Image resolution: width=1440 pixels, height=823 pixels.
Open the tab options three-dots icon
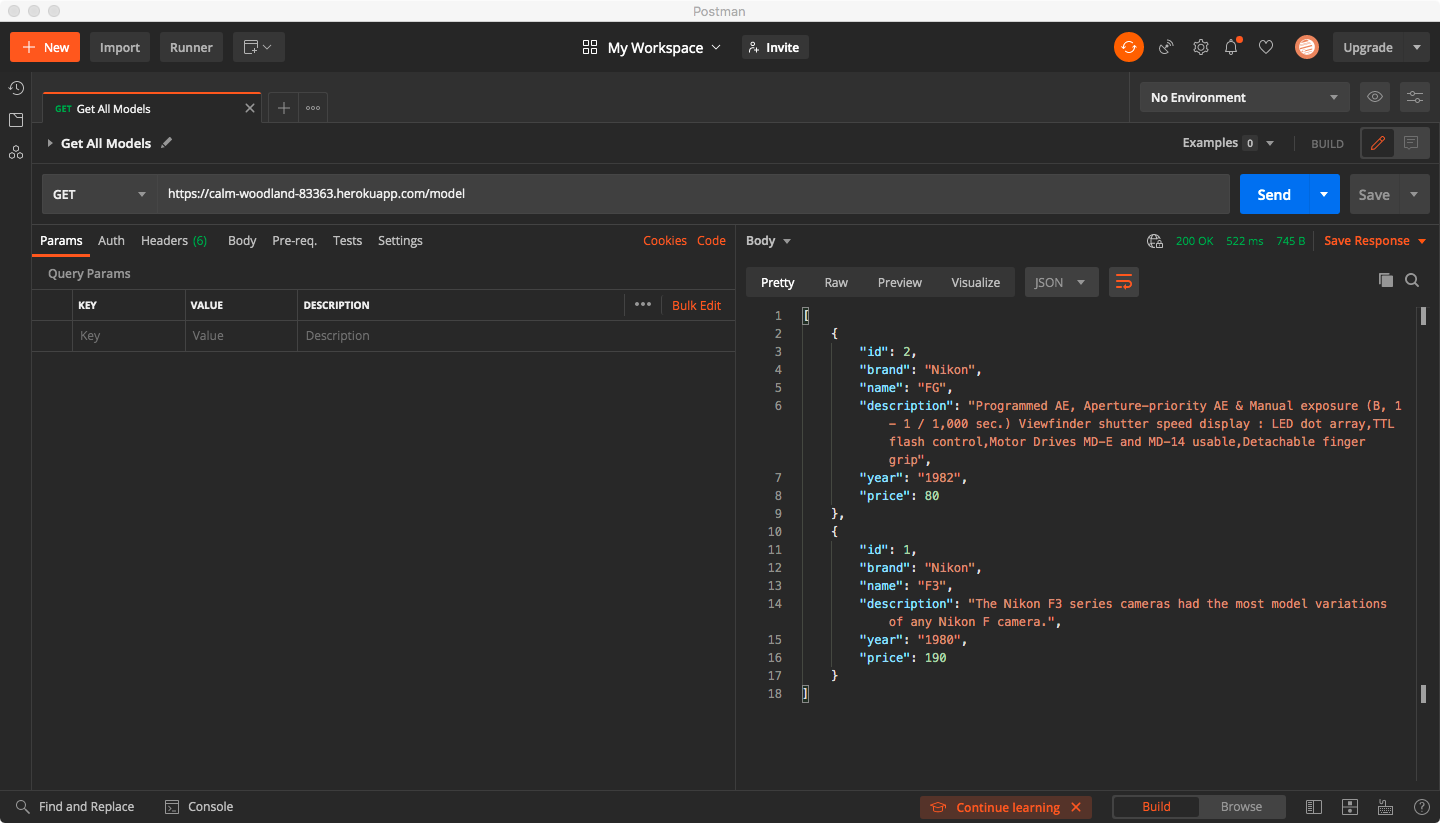313,108
